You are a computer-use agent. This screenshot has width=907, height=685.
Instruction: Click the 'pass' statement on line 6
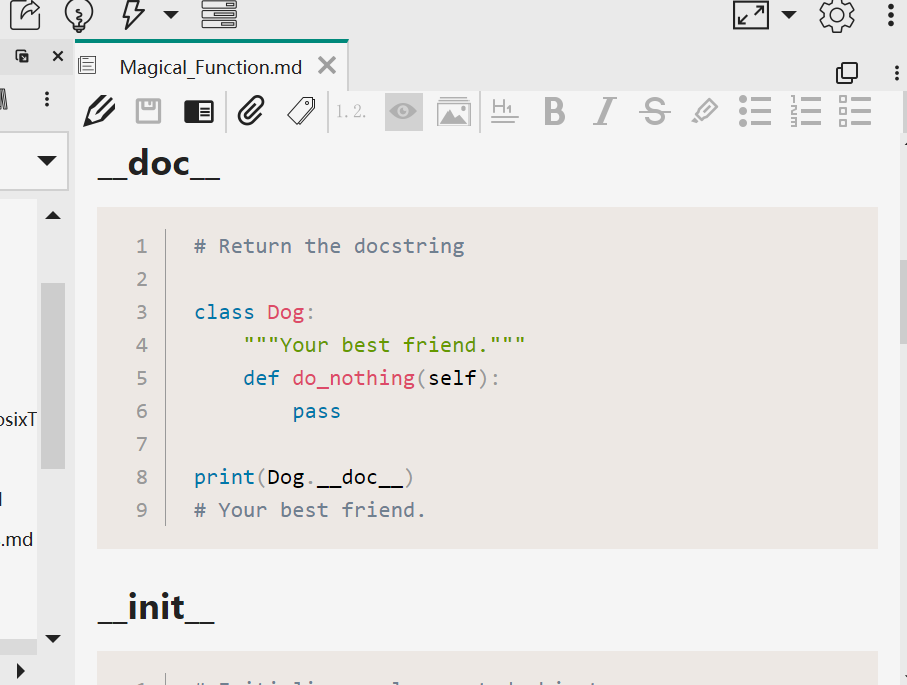coord(316,411)
